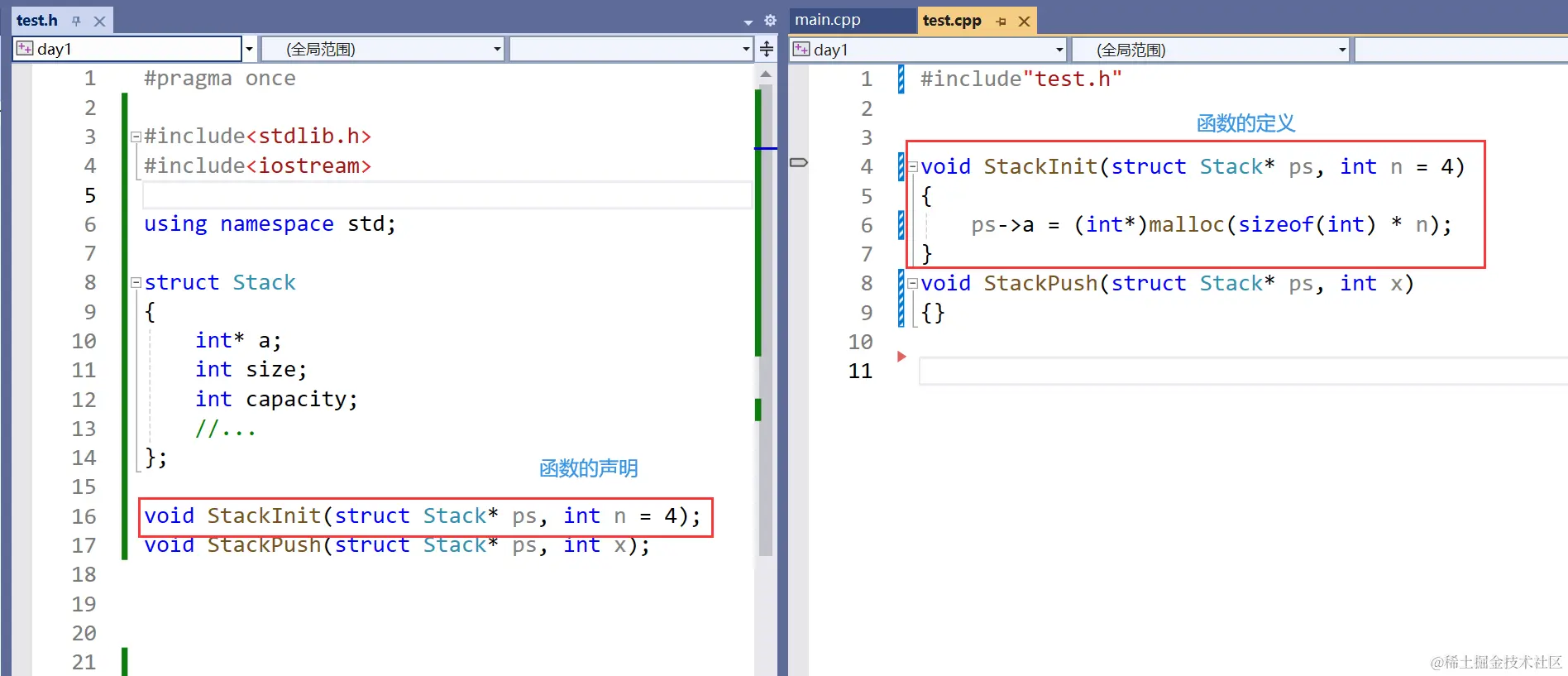
Task: Click '#include"test.h"' in test.cpp
Action: tap(1021, 79)
